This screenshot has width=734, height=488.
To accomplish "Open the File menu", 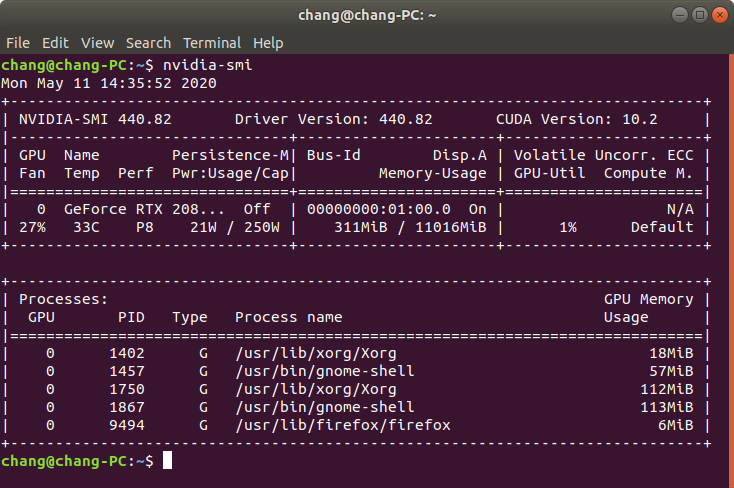I will [x=18, y=43].
